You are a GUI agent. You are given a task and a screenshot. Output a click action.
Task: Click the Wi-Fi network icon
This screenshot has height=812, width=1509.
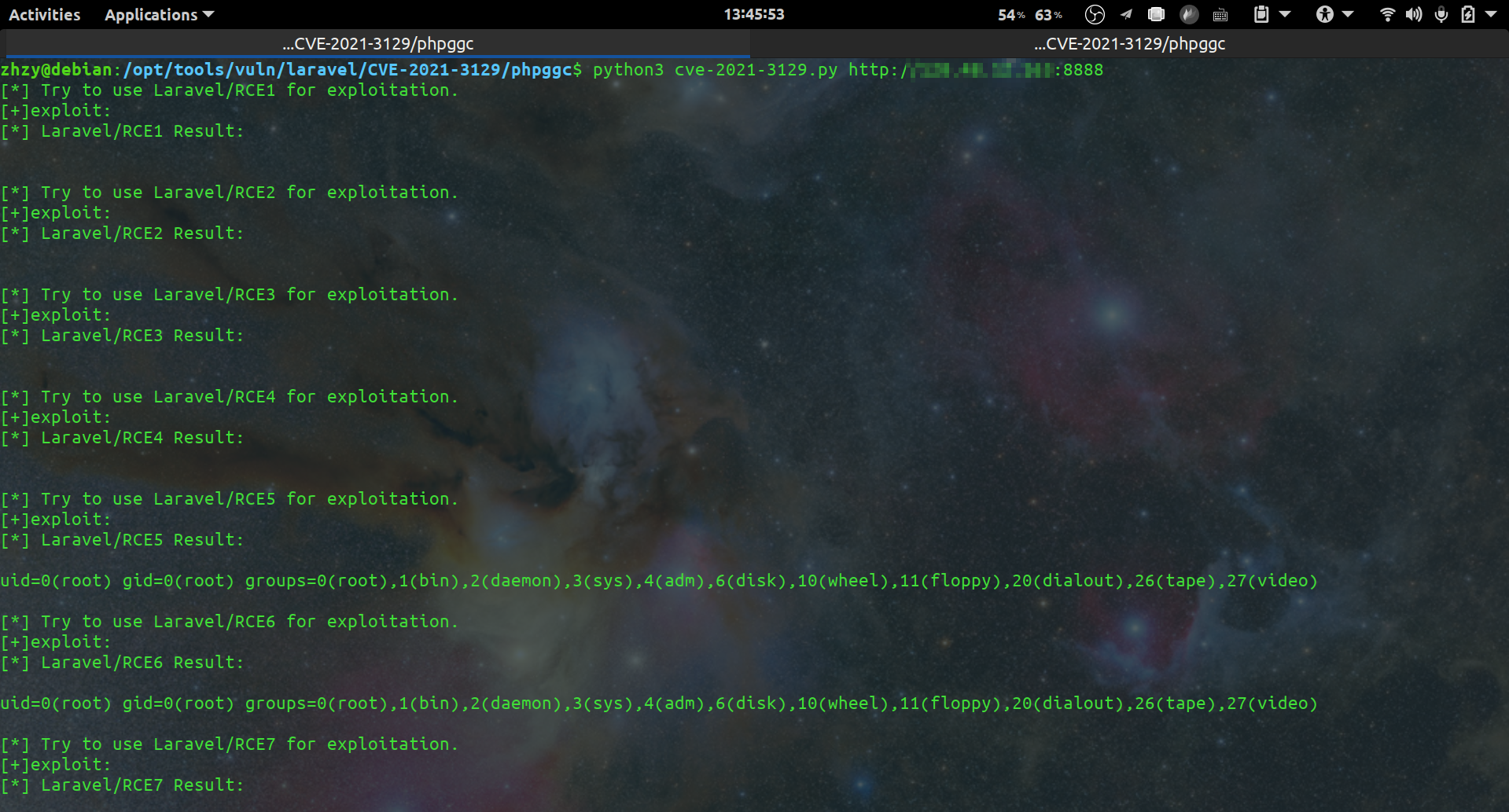point(1388,14)
